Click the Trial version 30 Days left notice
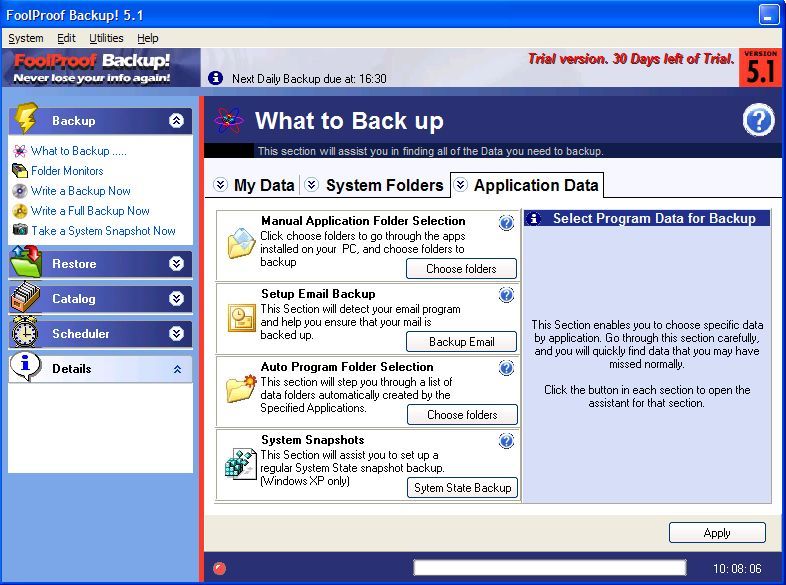 coord(631,59)
